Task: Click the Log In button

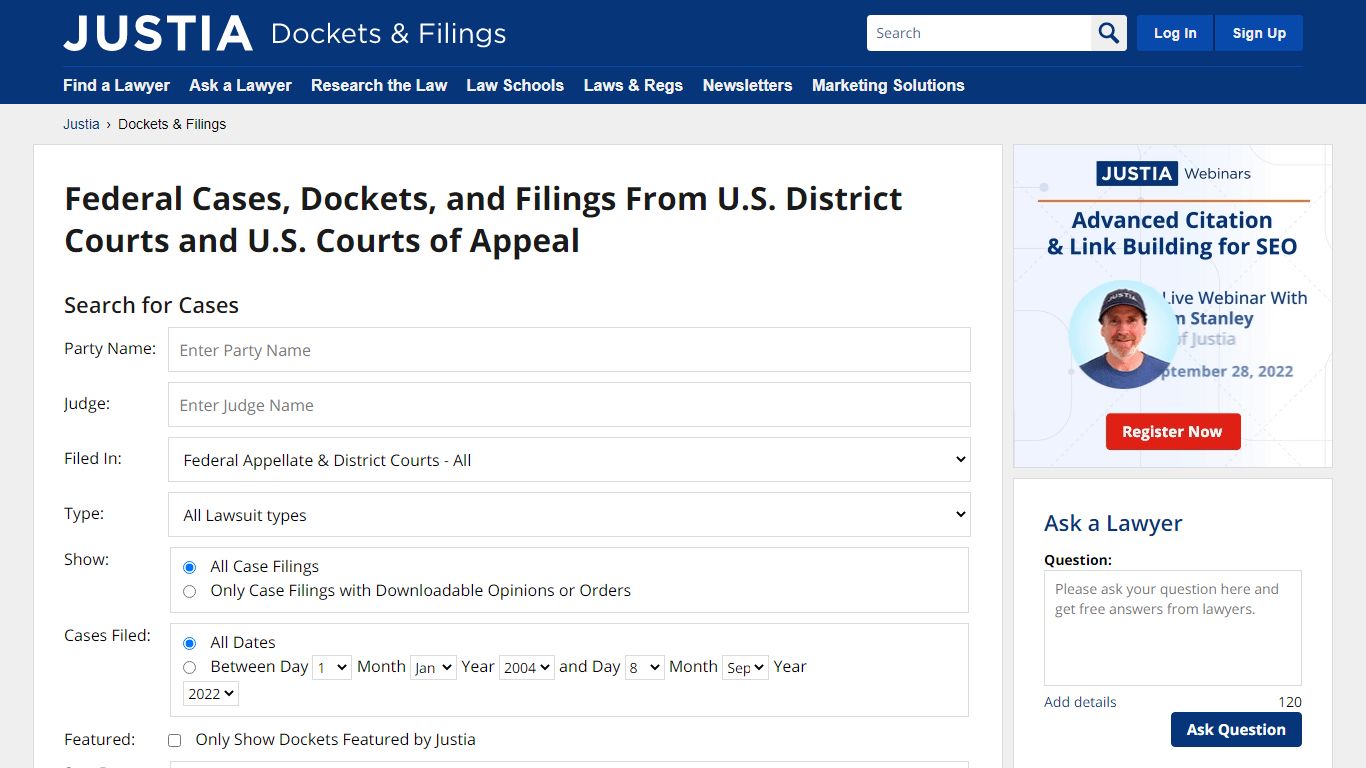Action: 1175,33
